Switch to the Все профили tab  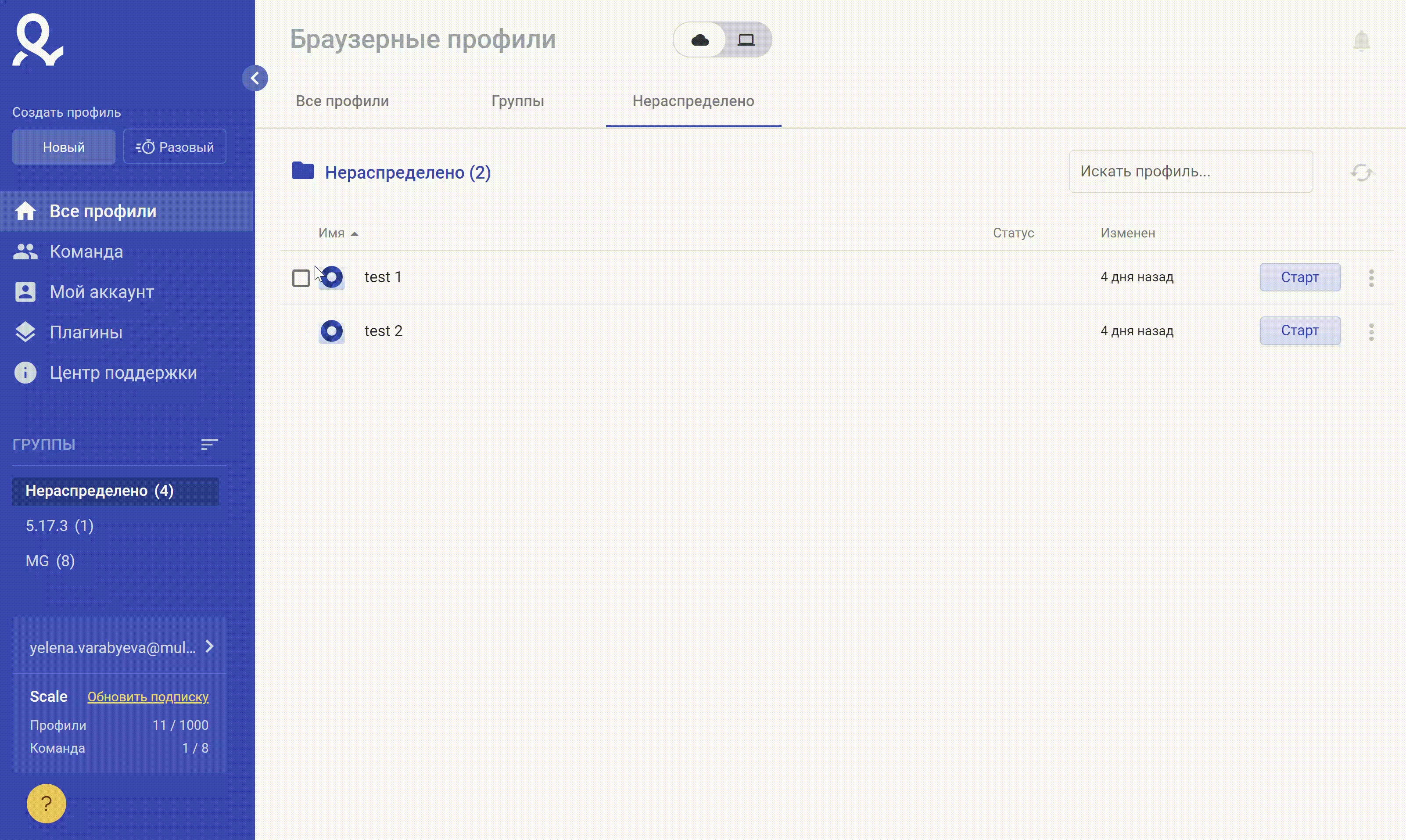tap(342, 101)
